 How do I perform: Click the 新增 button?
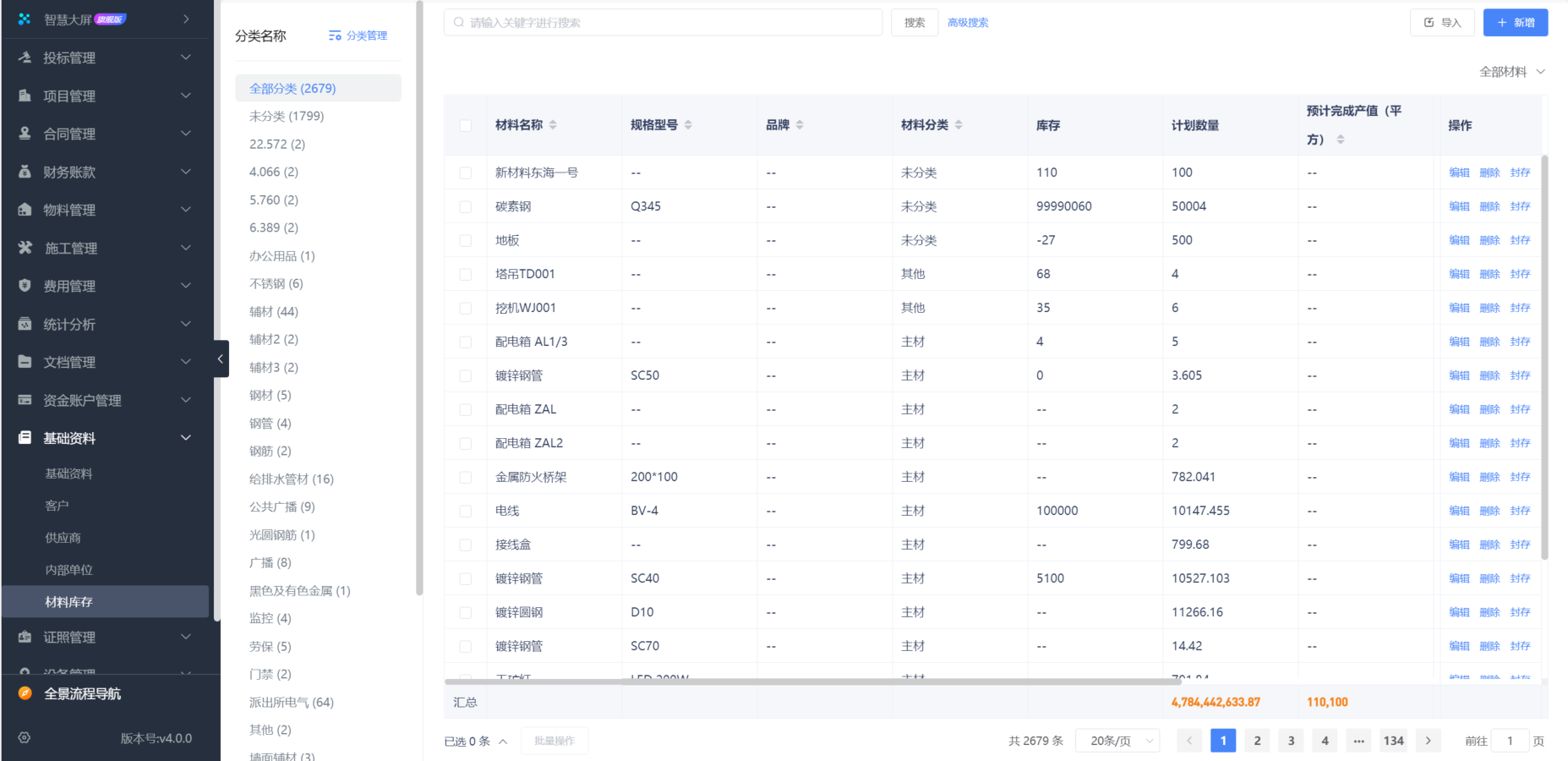1516,22
